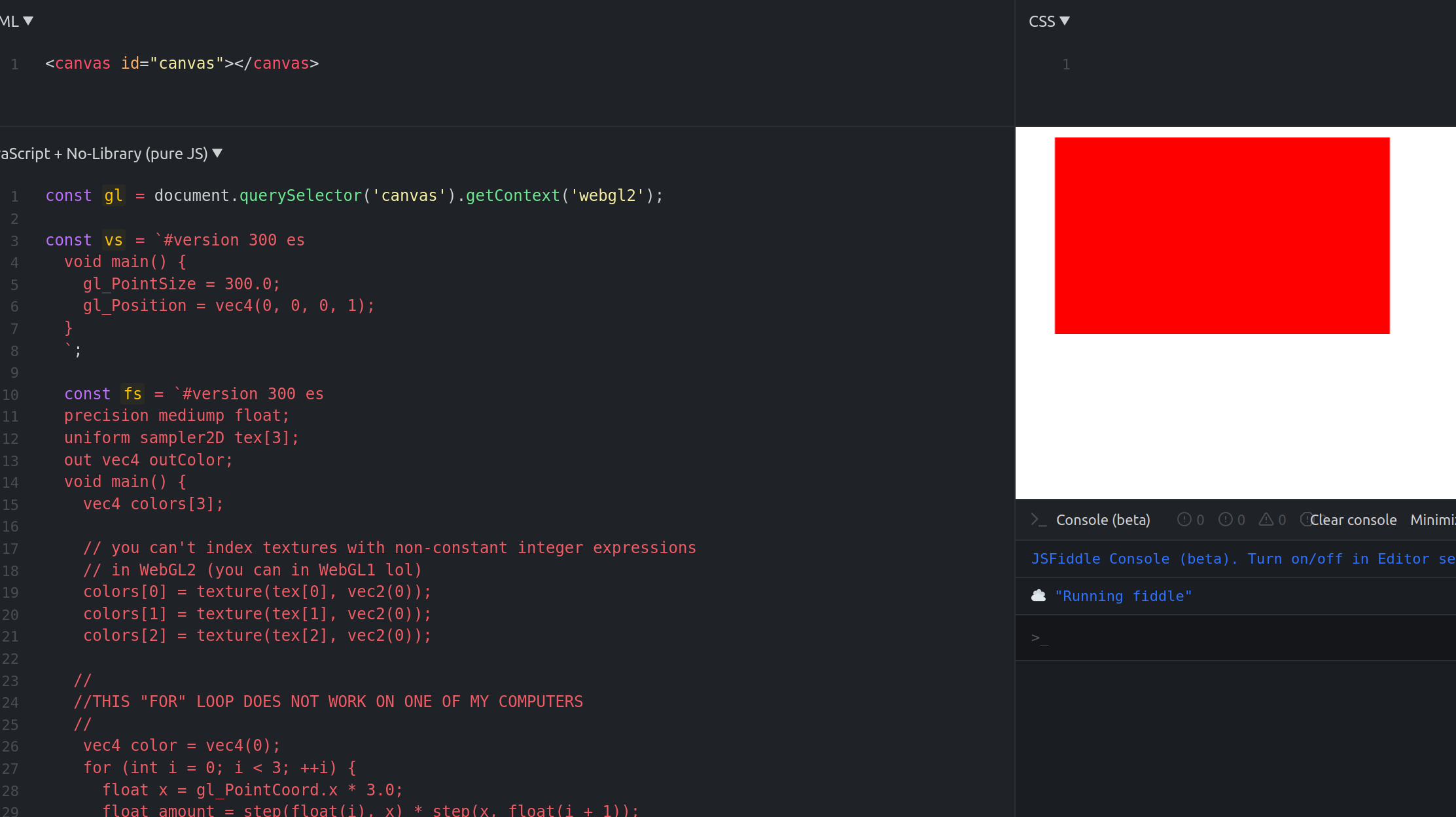
Task: Open the JavaScript + No-Library (pure JS) dropdown
Action: click(217, 153)
